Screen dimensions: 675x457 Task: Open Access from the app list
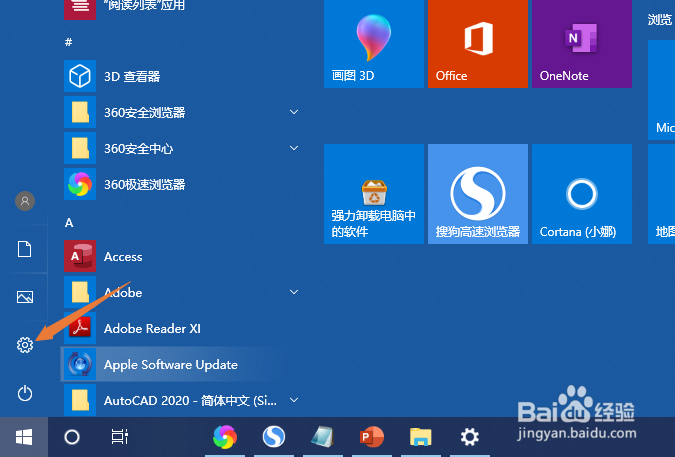coord(181,256)
